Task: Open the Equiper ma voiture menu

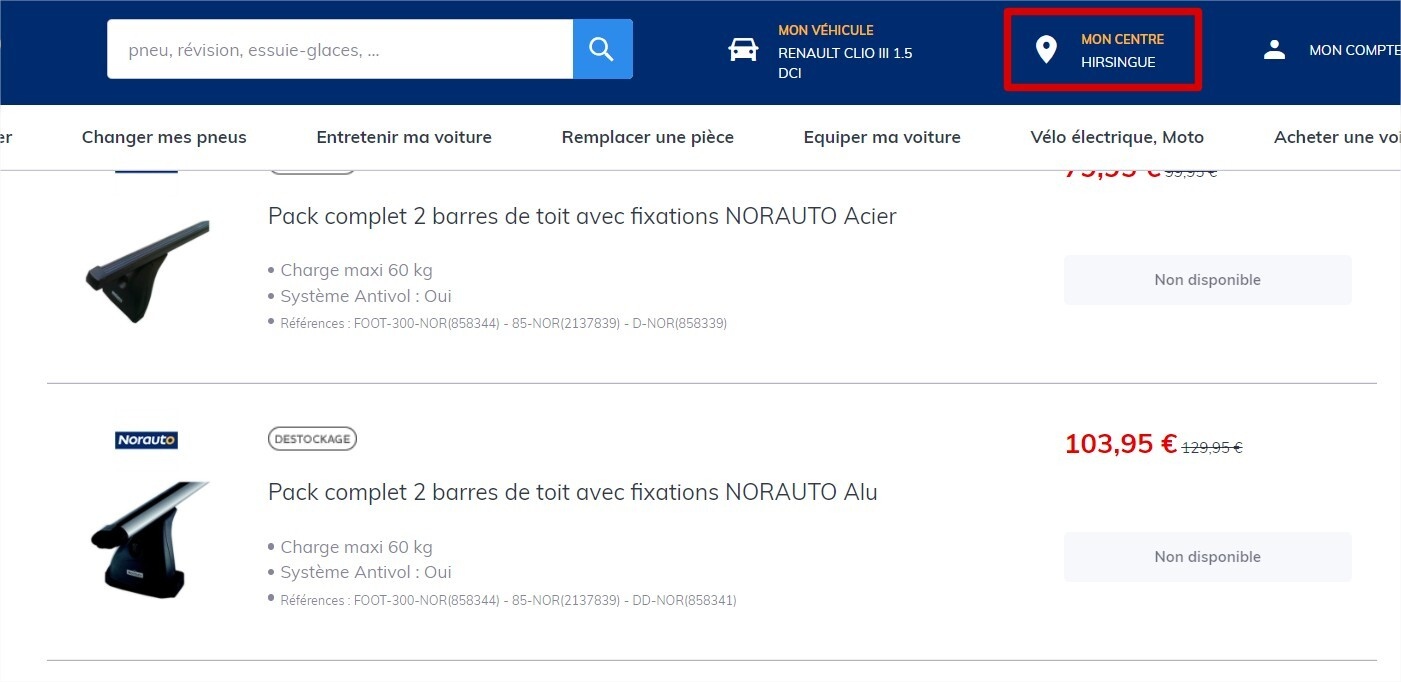Action: coord(882,137)
